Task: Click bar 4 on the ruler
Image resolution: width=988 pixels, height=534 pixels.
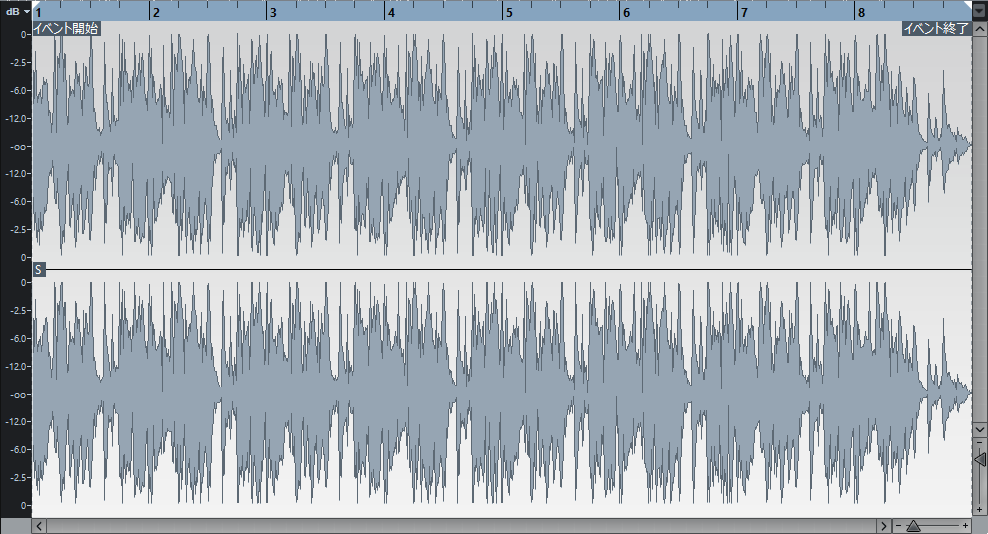Action: (391, 13)
